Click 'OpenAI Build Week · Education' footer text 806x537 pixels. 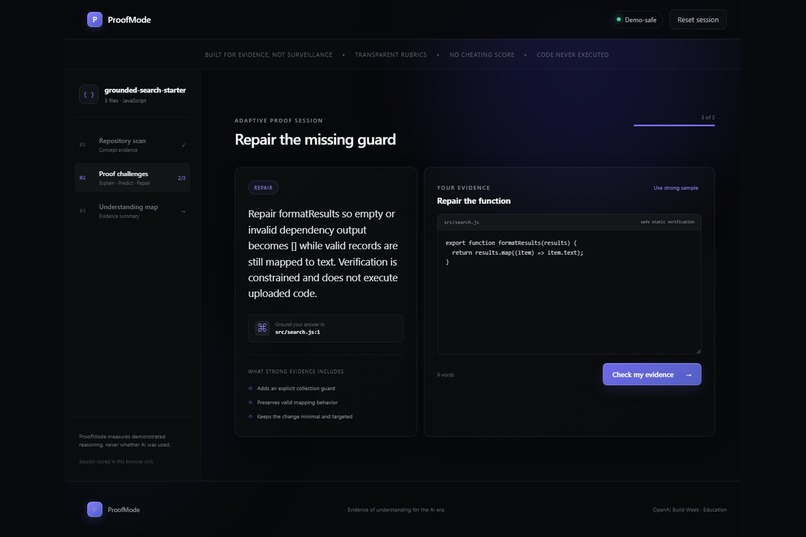tap(689, 510)
